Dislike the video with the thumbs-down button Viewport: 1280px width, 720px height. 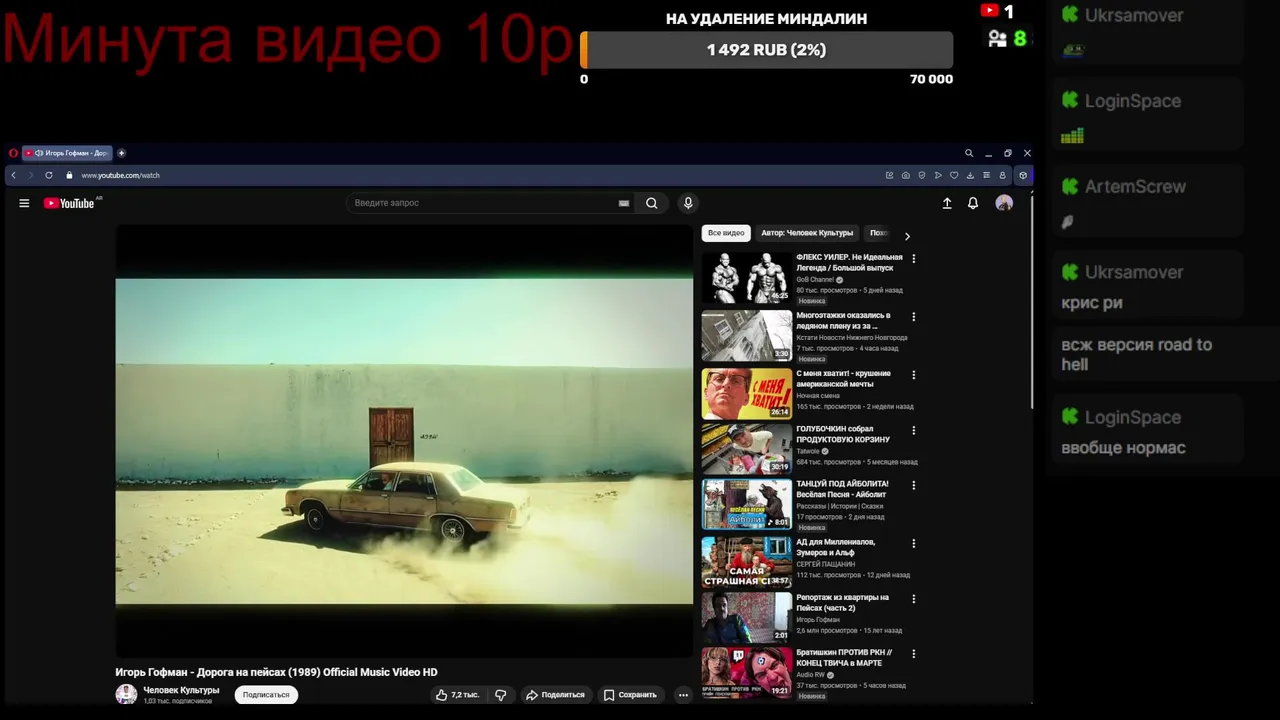click(x=501, y=695)
